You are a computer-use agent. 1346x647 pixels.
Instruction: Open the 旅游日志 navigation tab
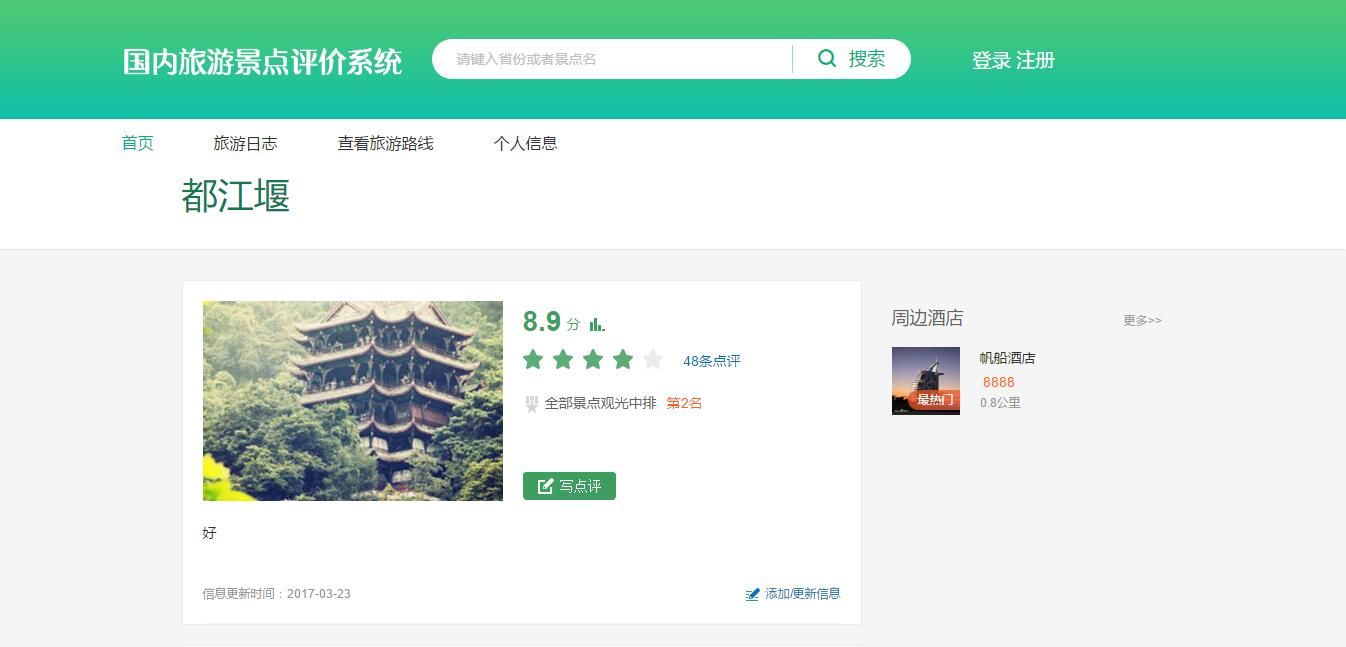(245, 143)
